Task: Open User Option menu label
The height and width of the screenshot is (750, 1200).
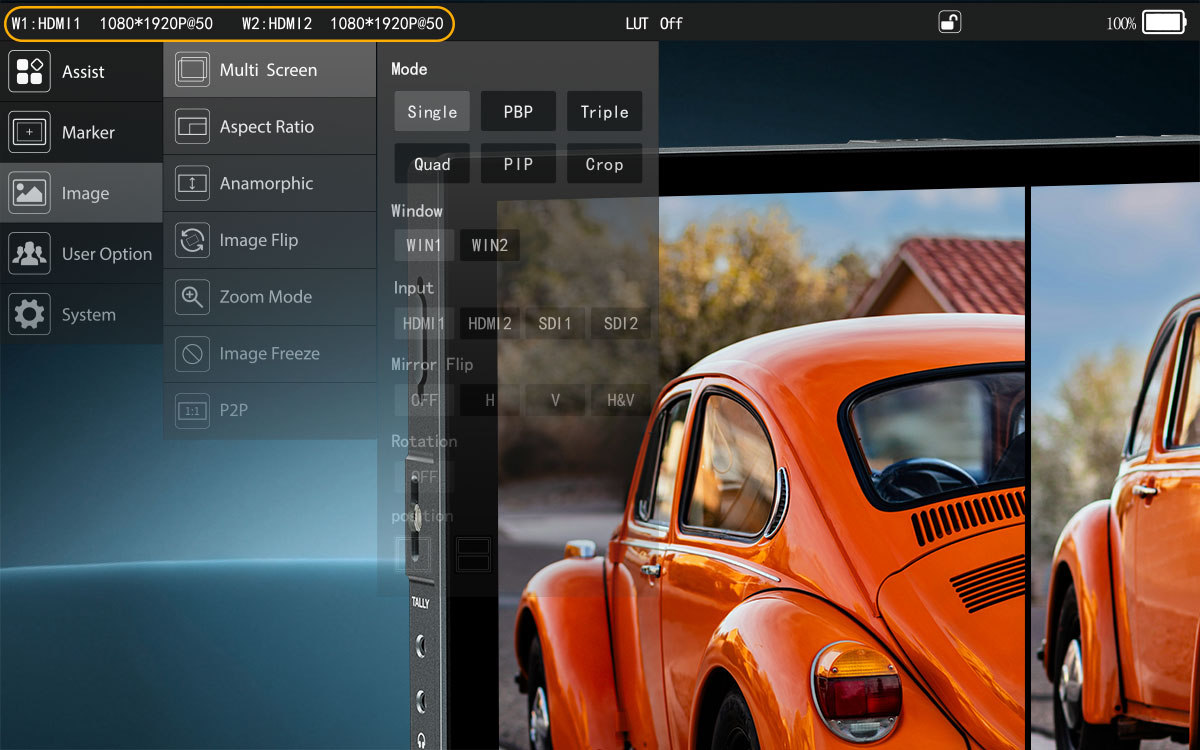Action: 107,254
